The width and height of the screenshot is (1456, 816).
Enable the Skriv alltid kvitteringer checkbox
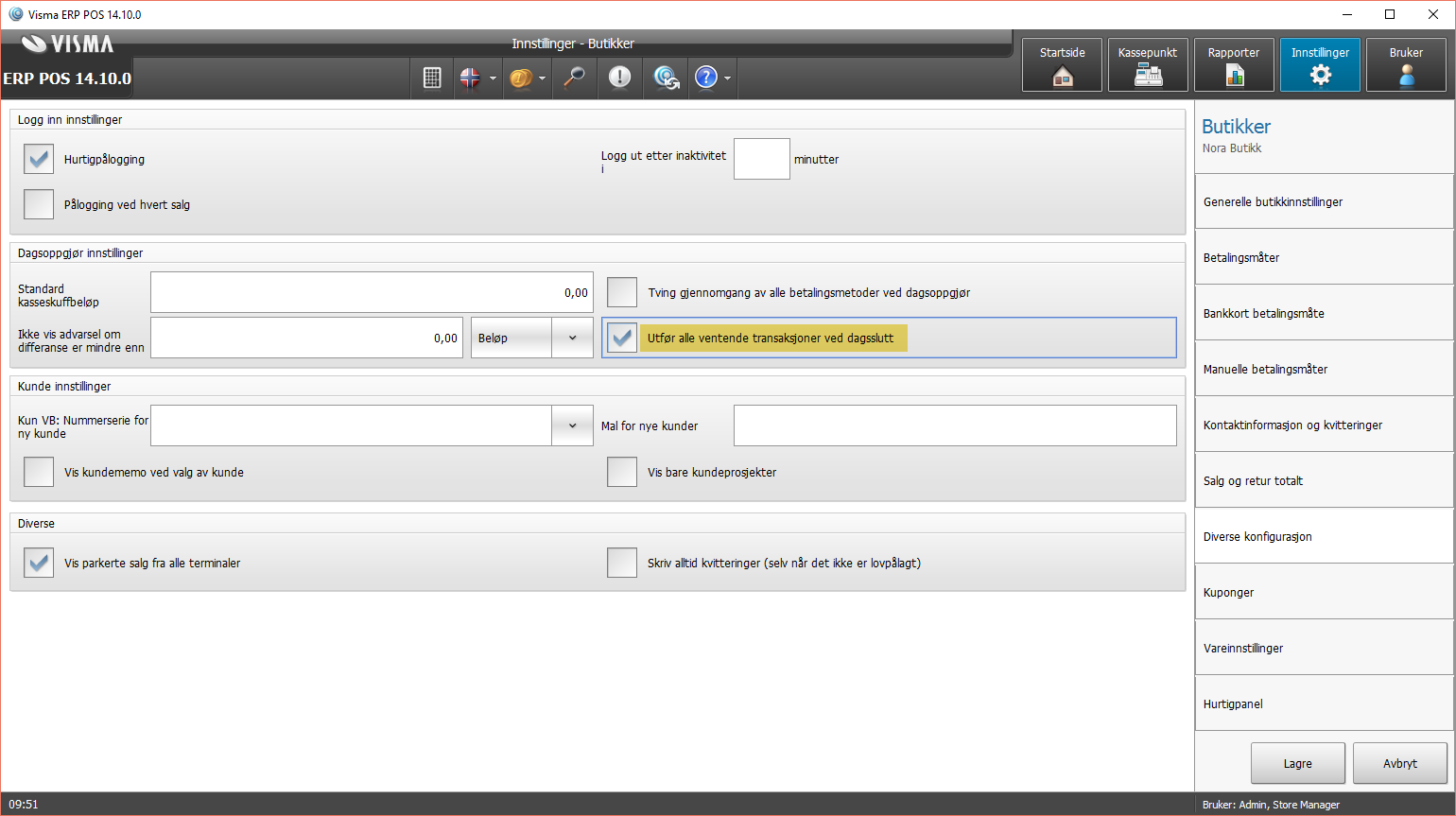[622, 563]
